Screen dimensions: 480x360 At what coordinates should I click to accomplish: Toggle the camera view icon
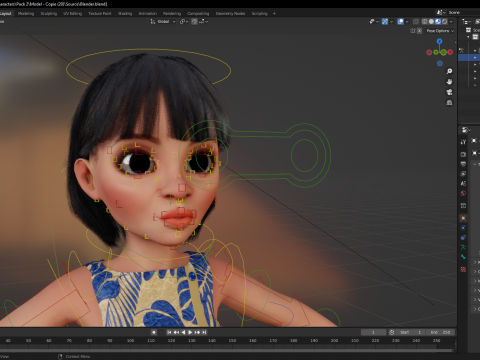449,92
